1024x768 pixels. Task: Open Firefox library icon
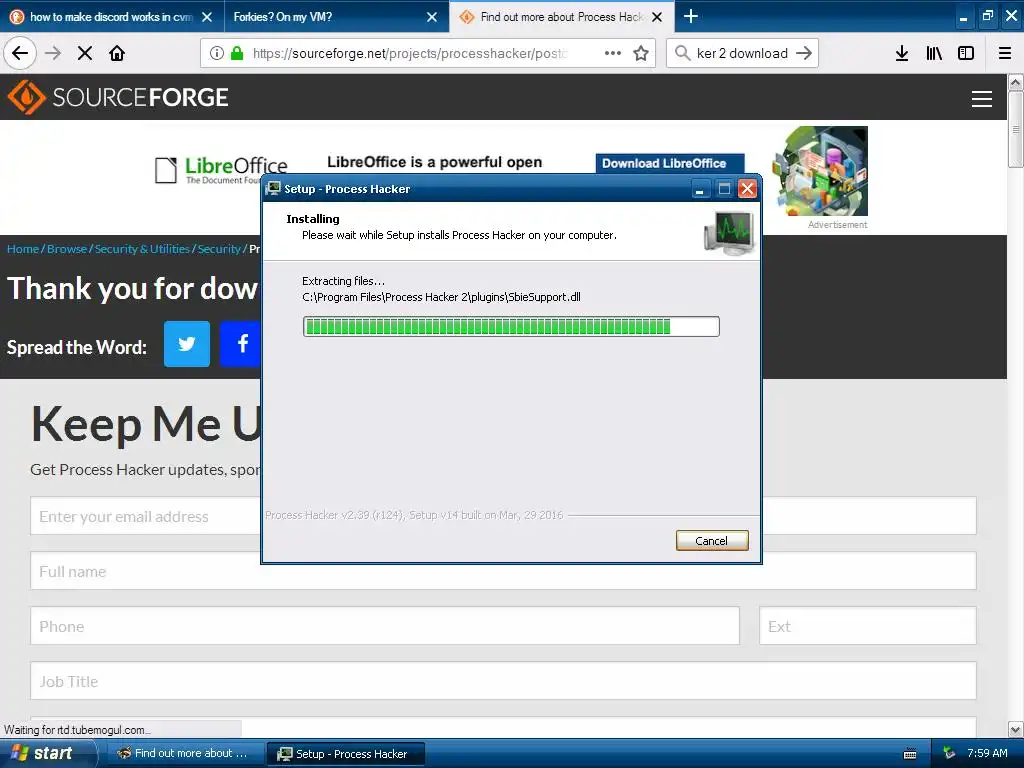[934, 53]
